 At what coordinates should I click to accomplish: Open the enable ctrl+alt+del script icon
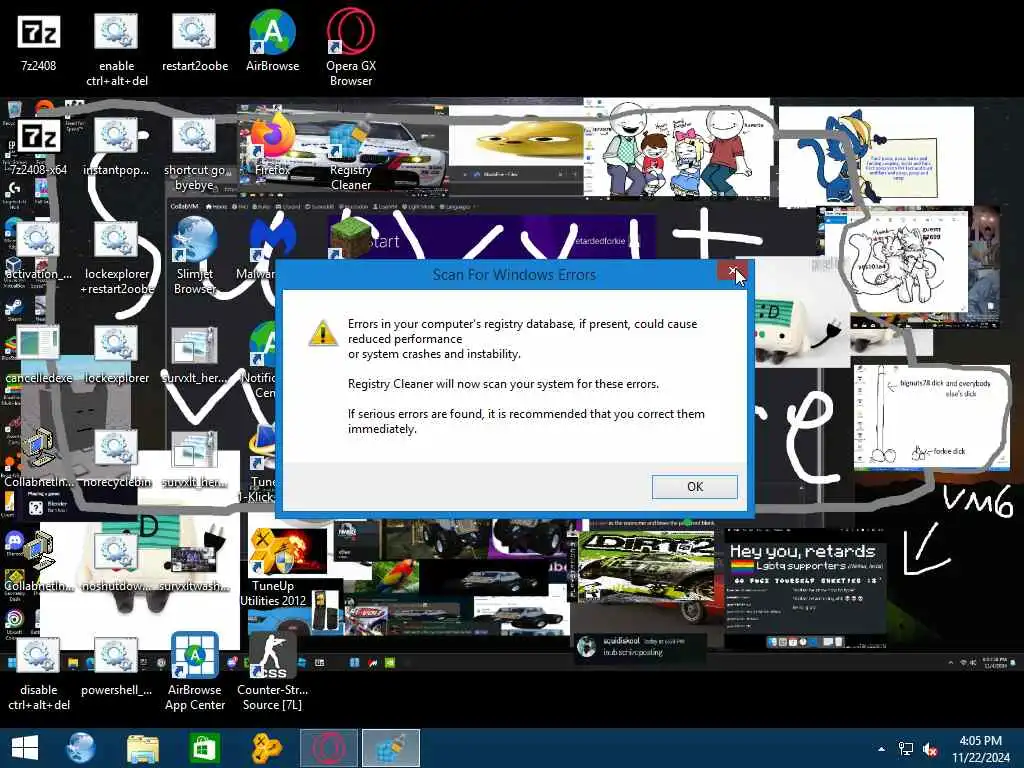click(x=116, y=49)
